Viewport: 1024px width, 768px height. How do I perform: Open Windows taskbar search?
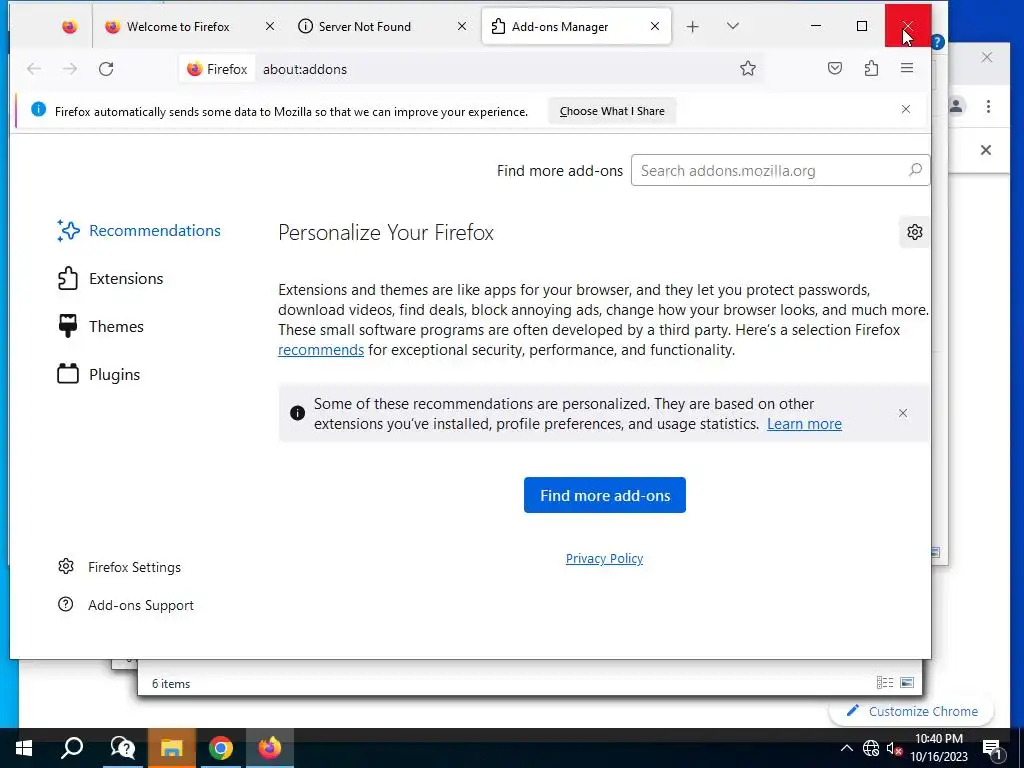pos(72,748)
